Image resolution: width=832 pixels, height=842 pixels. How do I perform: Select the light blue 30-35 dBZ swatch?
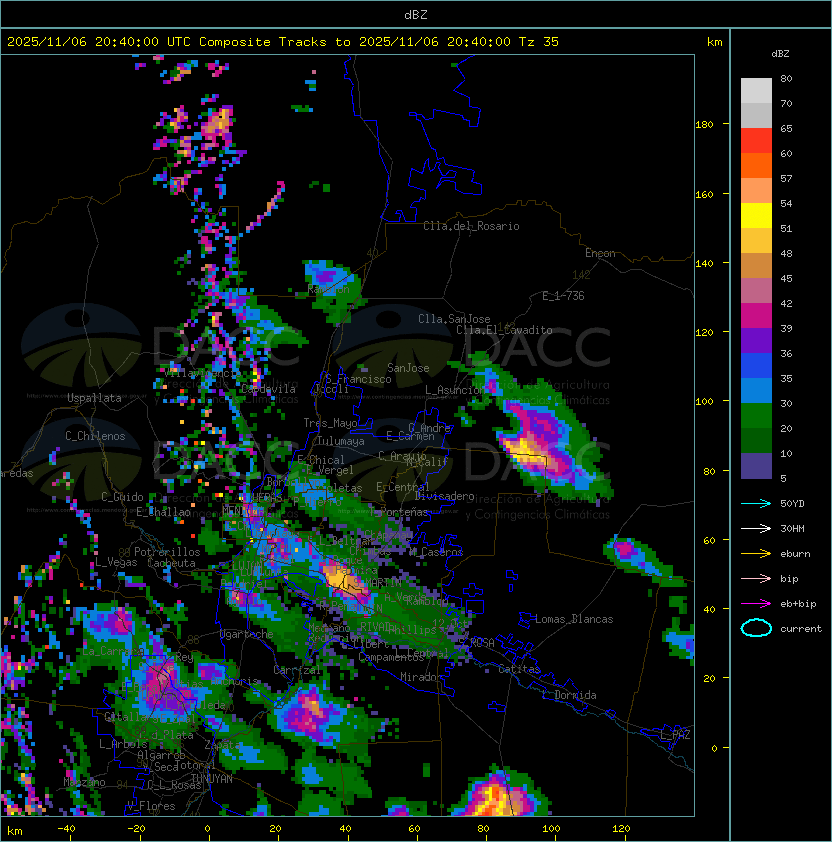click(756, 390)
